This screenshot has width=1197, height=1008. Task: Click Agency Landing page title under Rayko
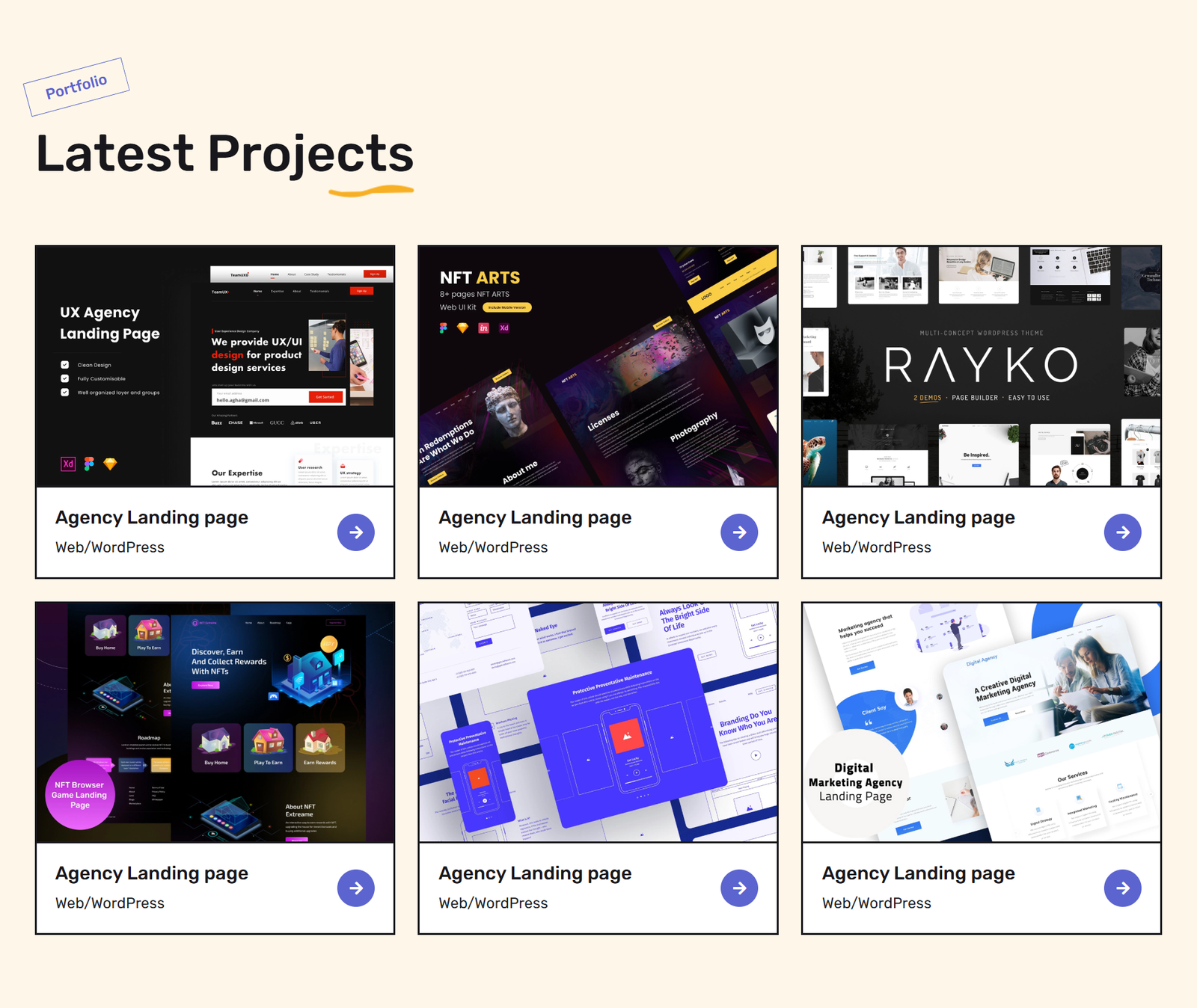point(918,517)
